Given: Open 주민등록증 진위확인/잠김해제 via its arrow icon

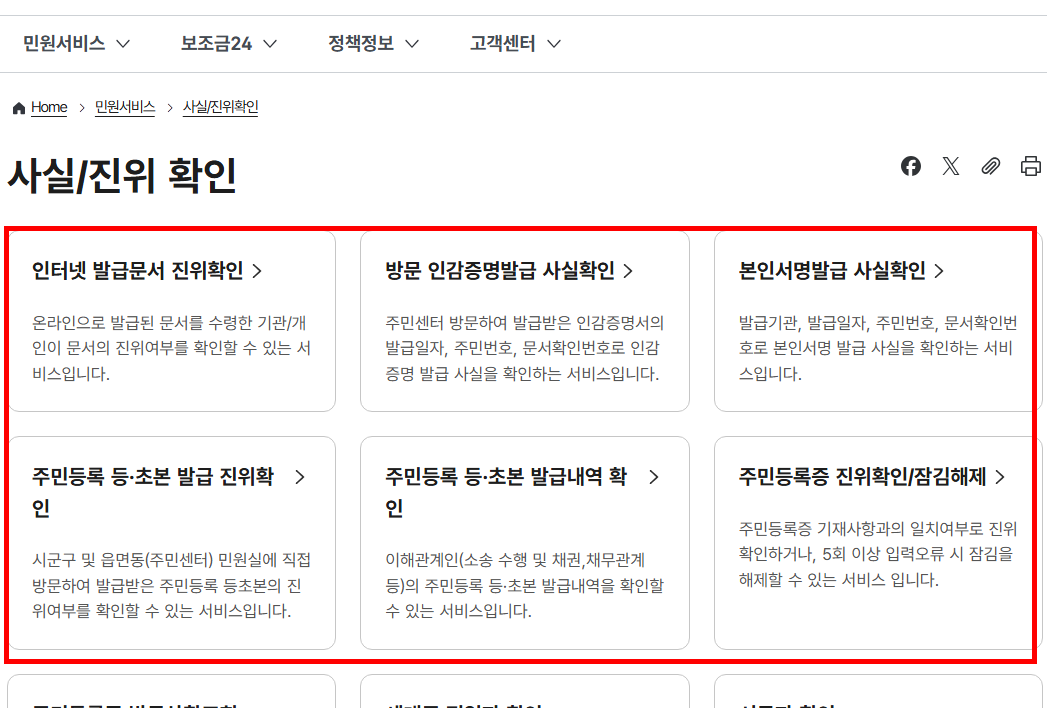Looking at the screenshot, I should point(1000,477).
